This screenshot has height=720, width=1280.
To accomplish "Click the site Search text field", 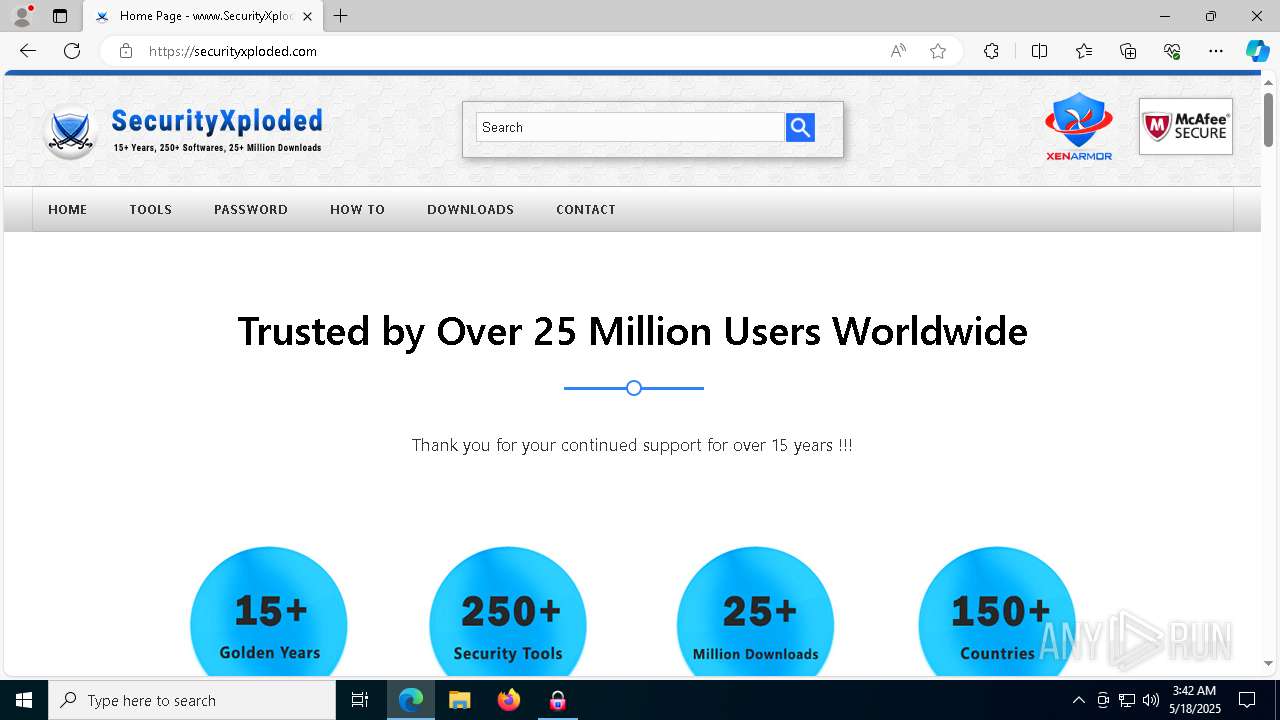I will [631, 127].
